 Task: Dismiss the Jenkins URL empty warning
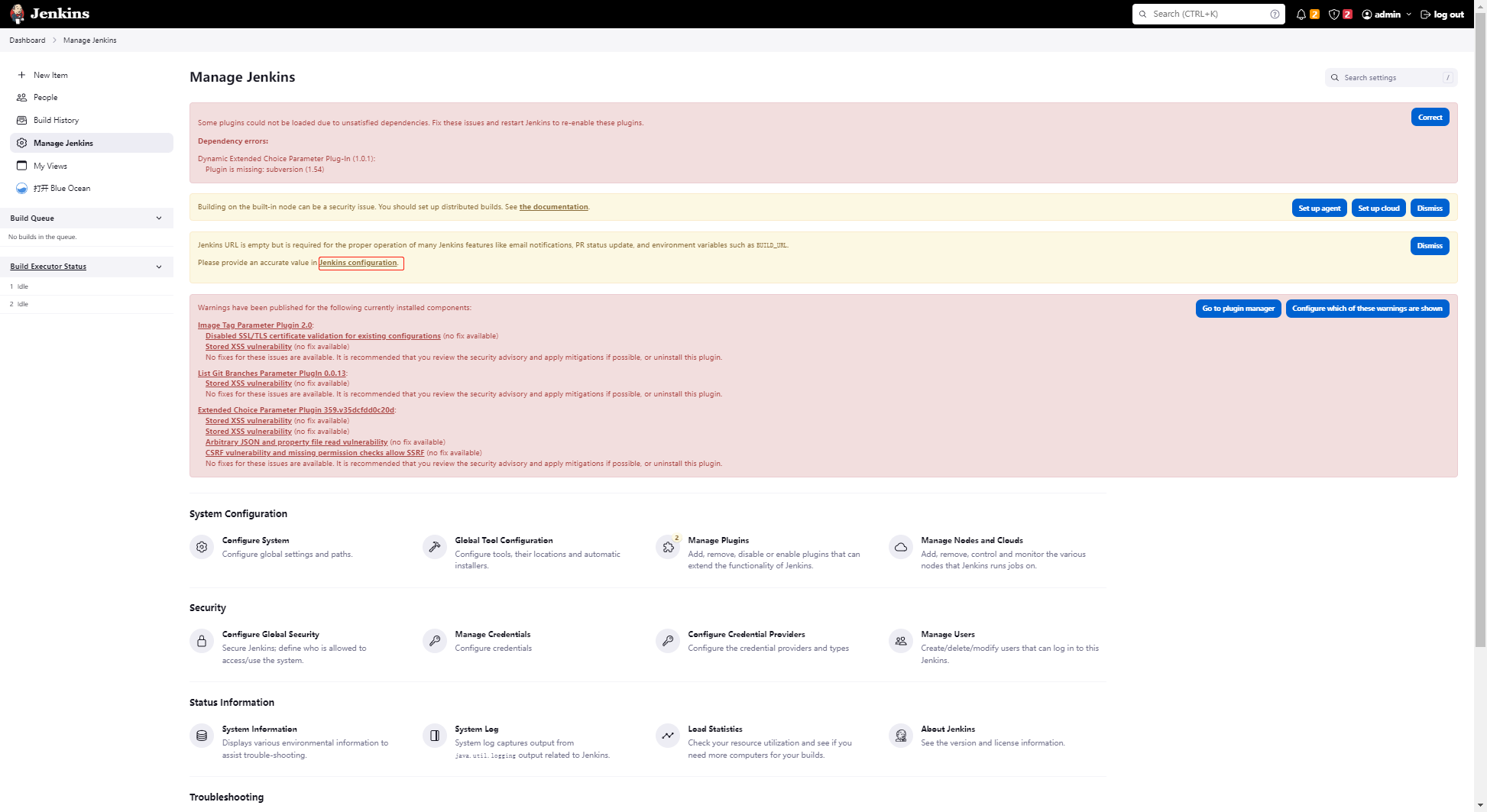tap(1430, 245)
